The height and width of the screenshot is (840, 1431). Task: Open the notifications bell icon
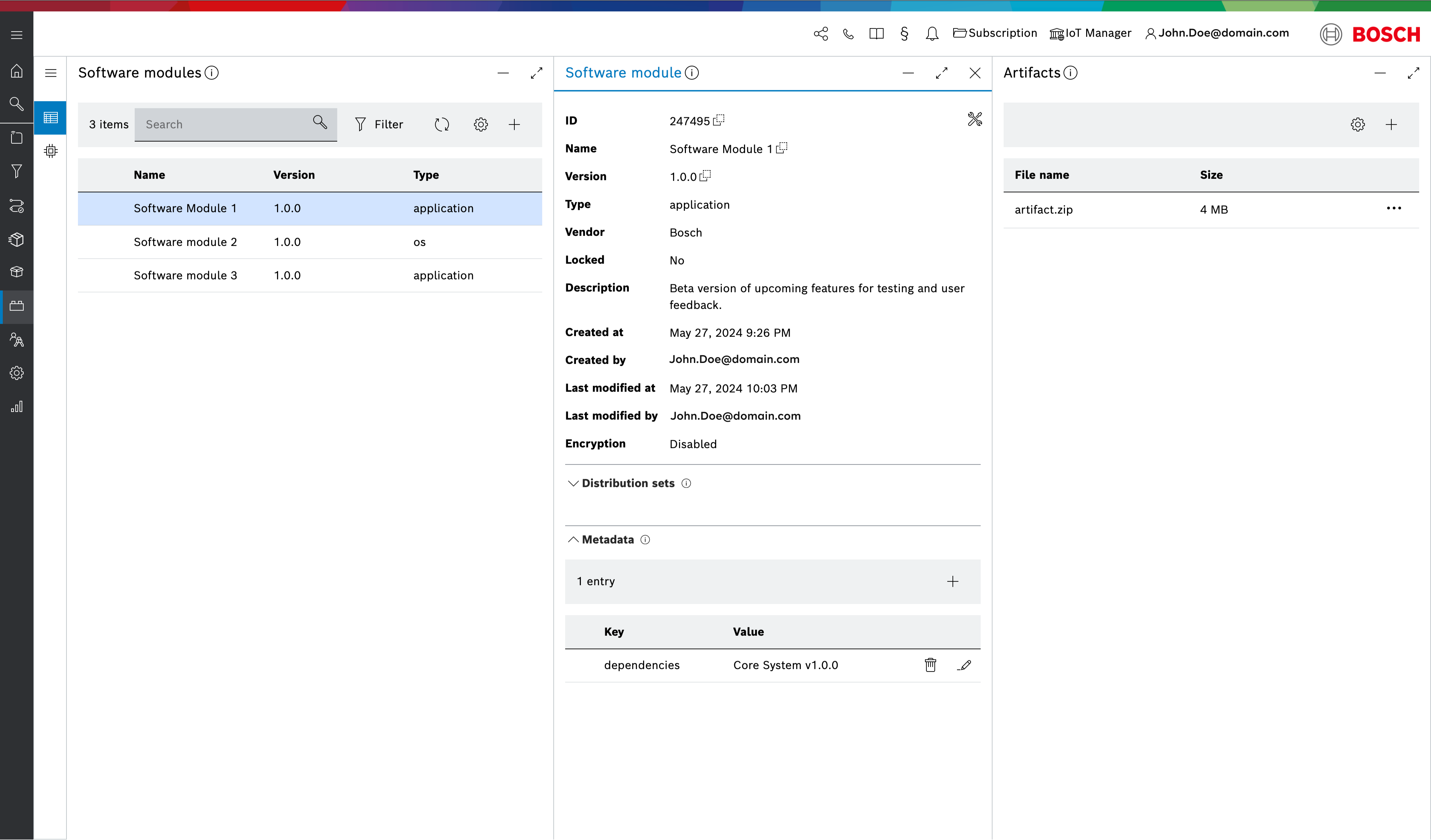pos(932,33)
